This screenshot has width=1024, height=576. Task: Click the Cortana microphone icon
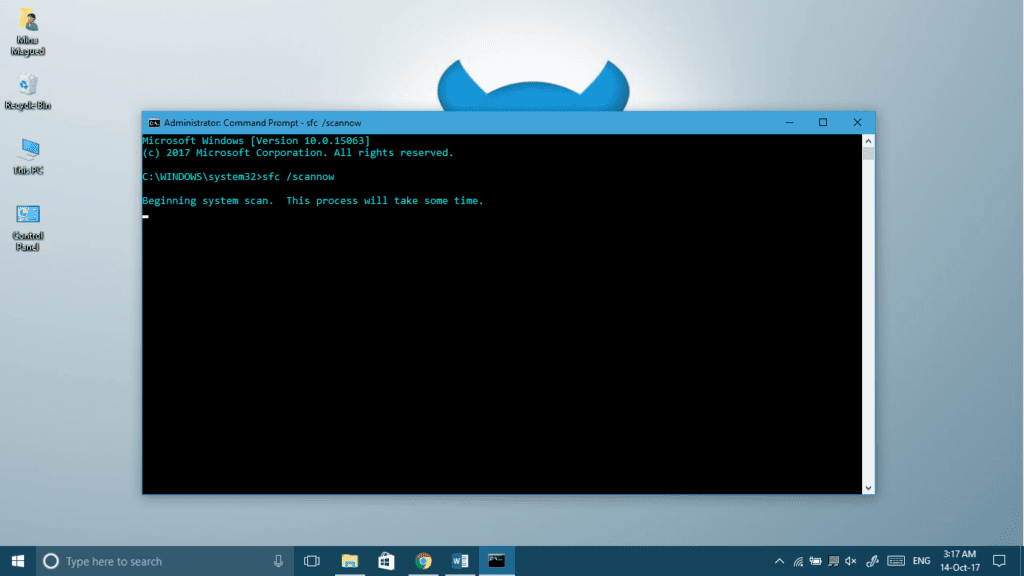click(x=278, y=561)
